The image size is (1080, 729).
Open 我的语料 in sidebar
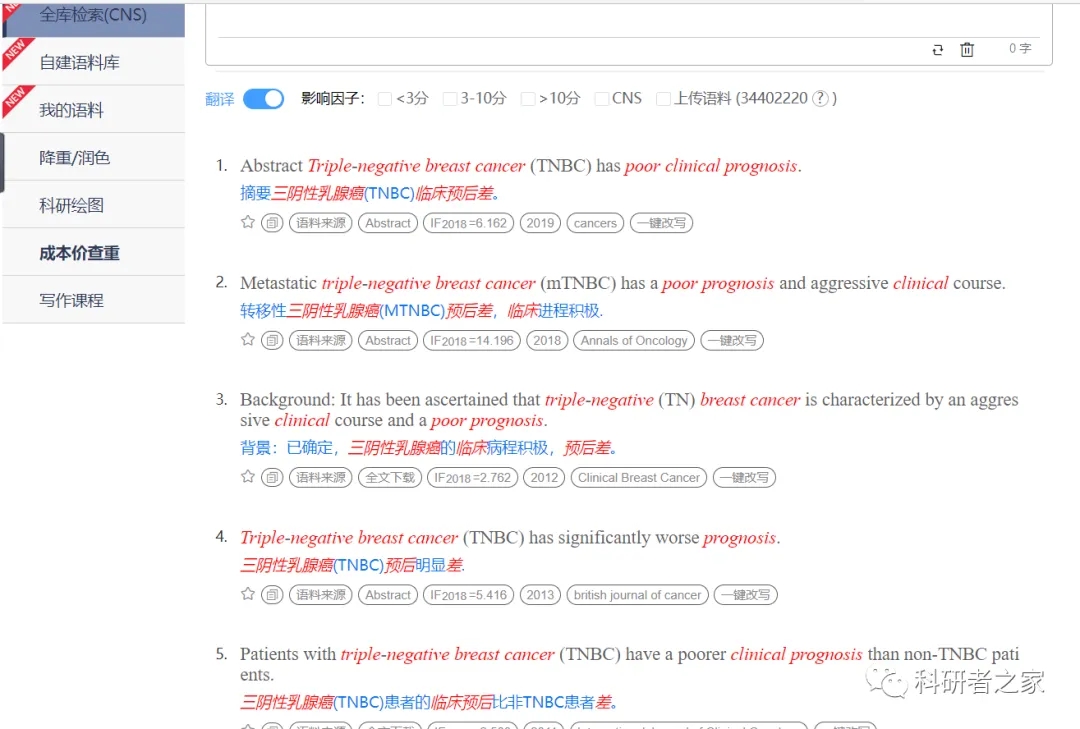tap(94, 110)
